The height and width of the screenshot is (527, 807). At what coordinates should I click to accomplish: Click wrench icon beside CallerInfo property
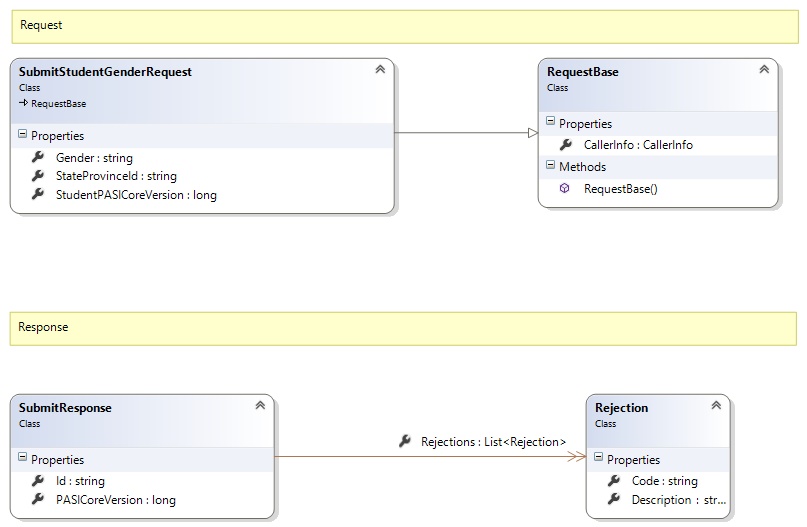point(566,145)
